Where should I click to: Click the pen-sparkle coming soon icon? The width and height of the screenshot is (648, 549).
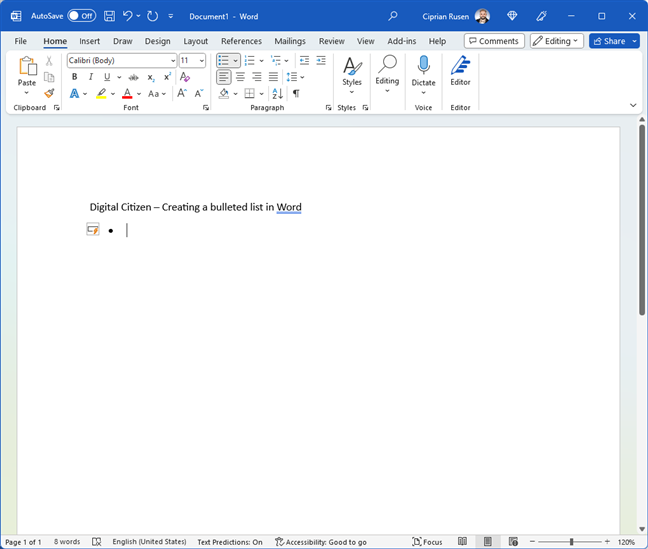click(541, 16)
